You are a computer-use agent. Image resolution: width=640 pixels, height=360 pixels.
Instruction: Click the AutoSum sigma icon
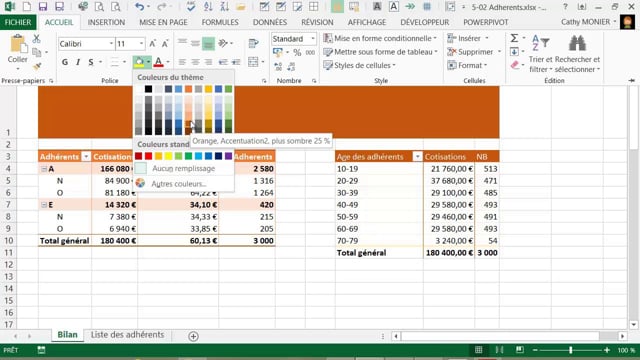coord(514,38)
